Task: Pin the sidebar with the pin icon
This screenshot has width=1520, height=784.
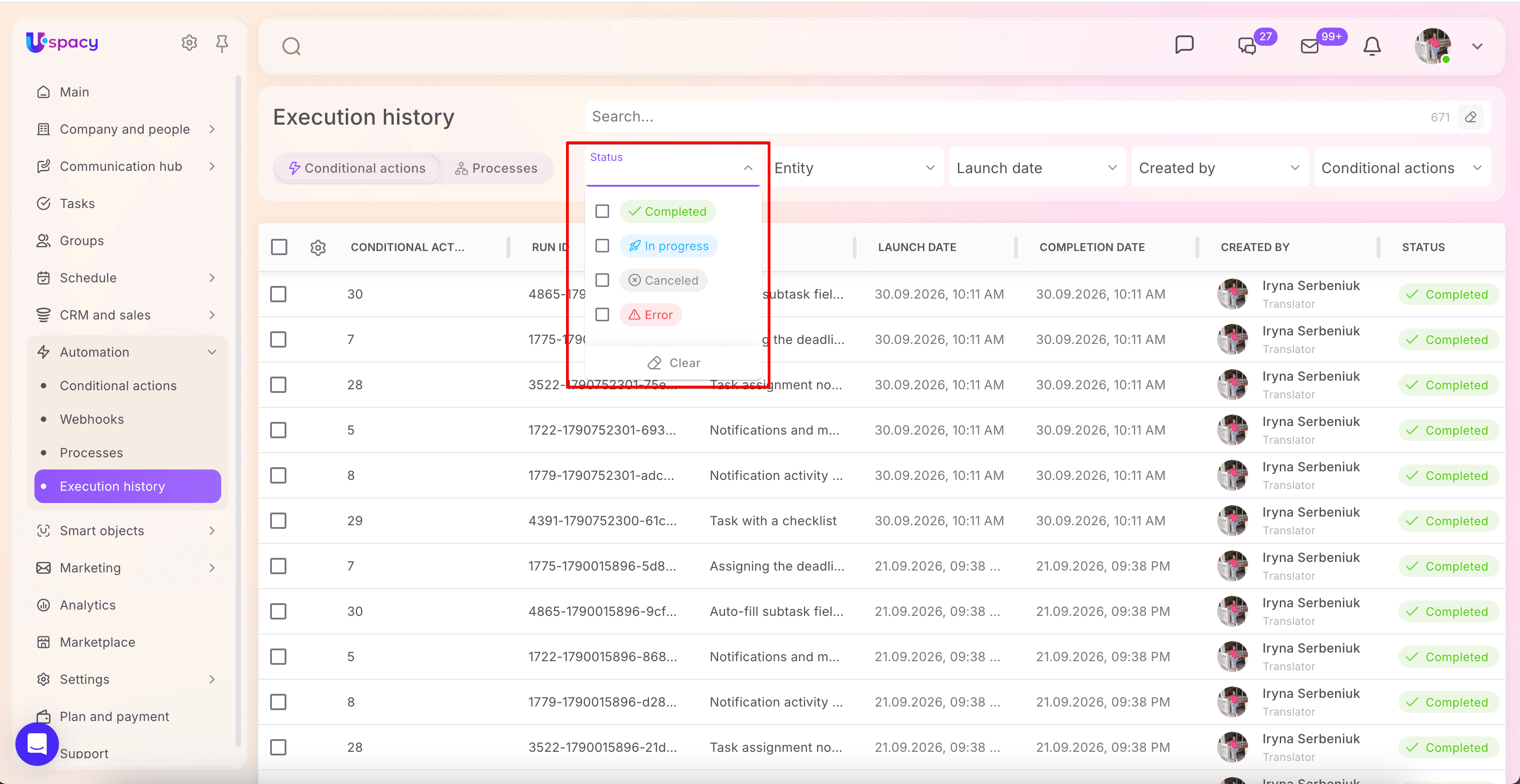Action: [222, 43]
